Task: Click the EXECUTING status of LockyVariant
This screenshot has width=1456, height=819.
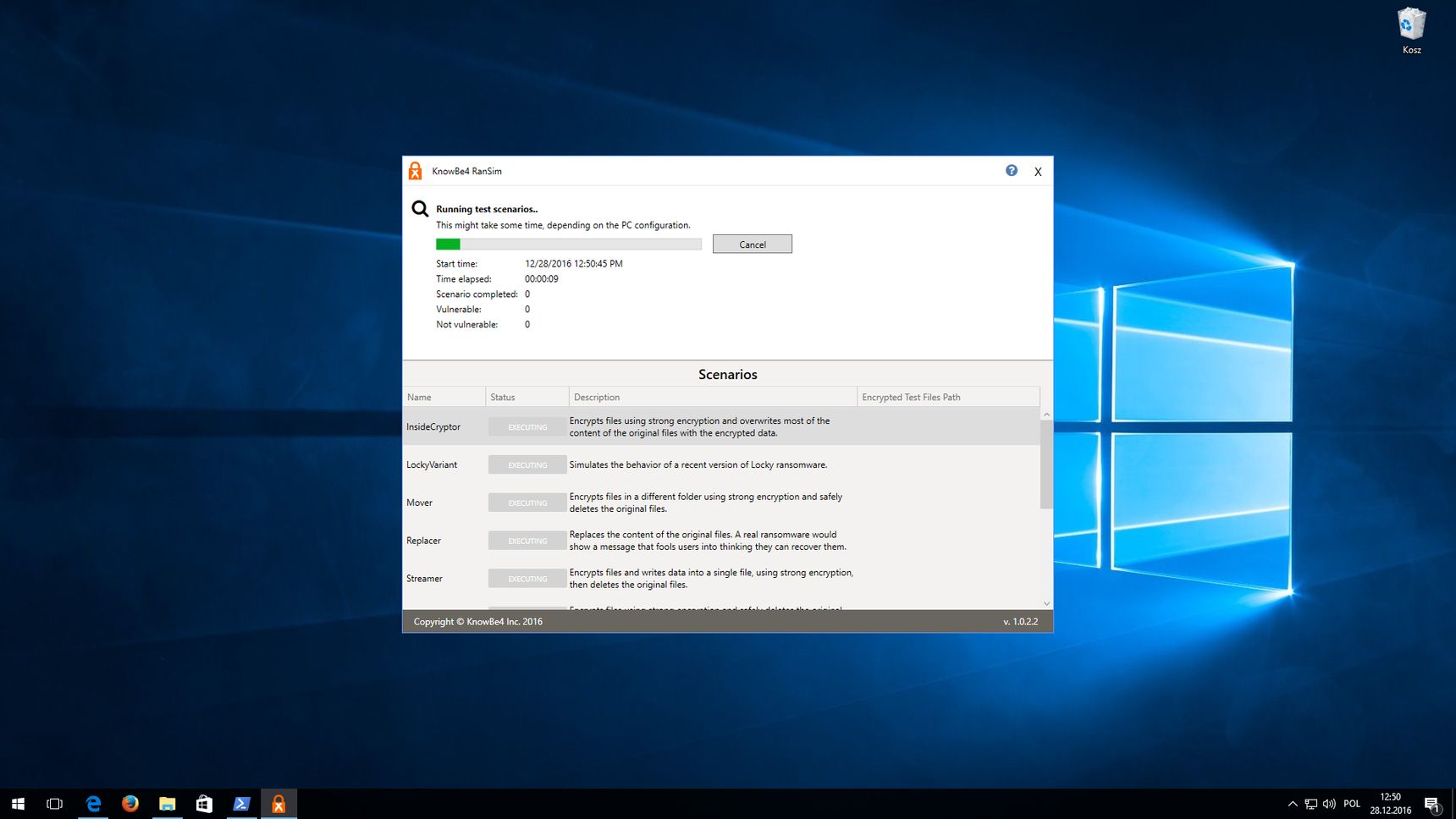Action: (x=527, y=465)
